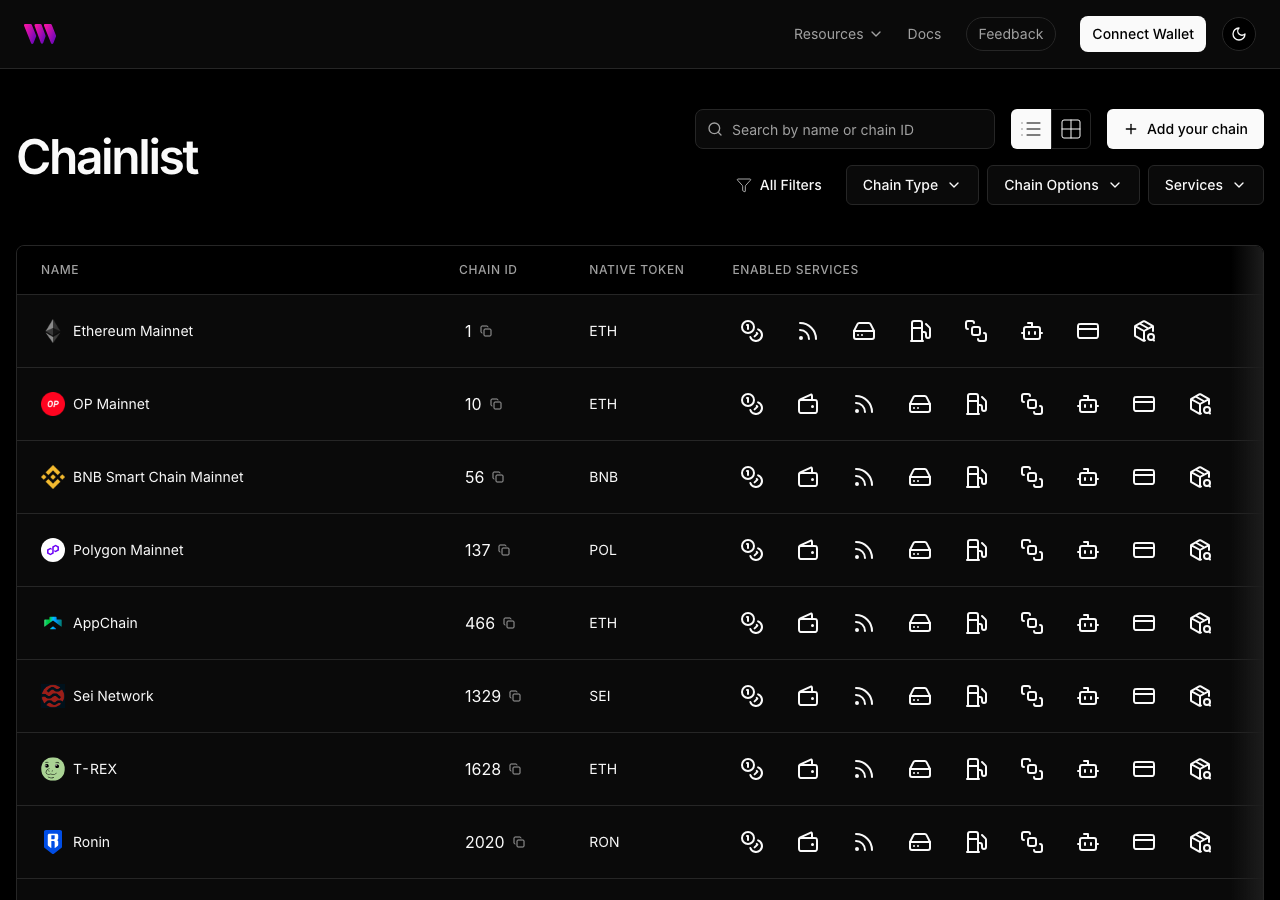Click the coins service icon for Ethereum Mainnet
Image resolution: width=1280 pixels, height=900 pixels.
pyautogui.click(x=752, y=331)
